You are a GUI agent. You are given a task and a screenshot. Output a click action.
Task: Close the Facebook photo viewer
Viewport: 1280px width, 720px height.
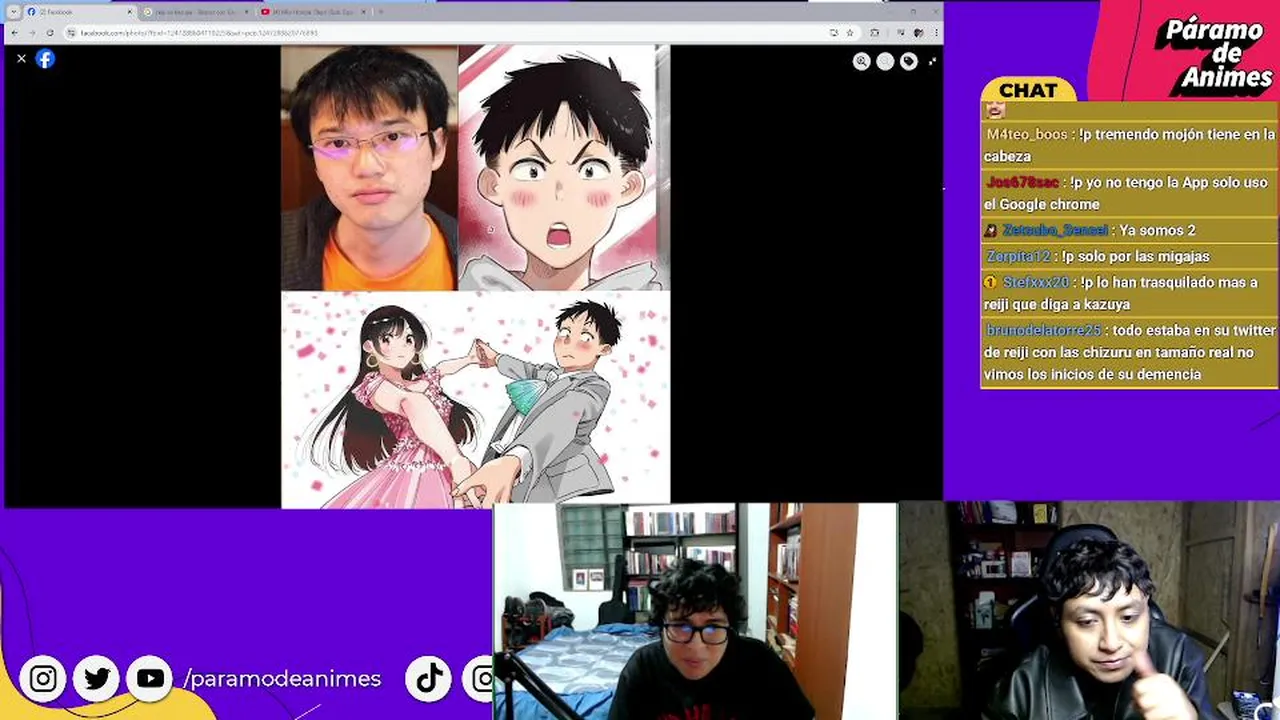[x=21, y=59]
